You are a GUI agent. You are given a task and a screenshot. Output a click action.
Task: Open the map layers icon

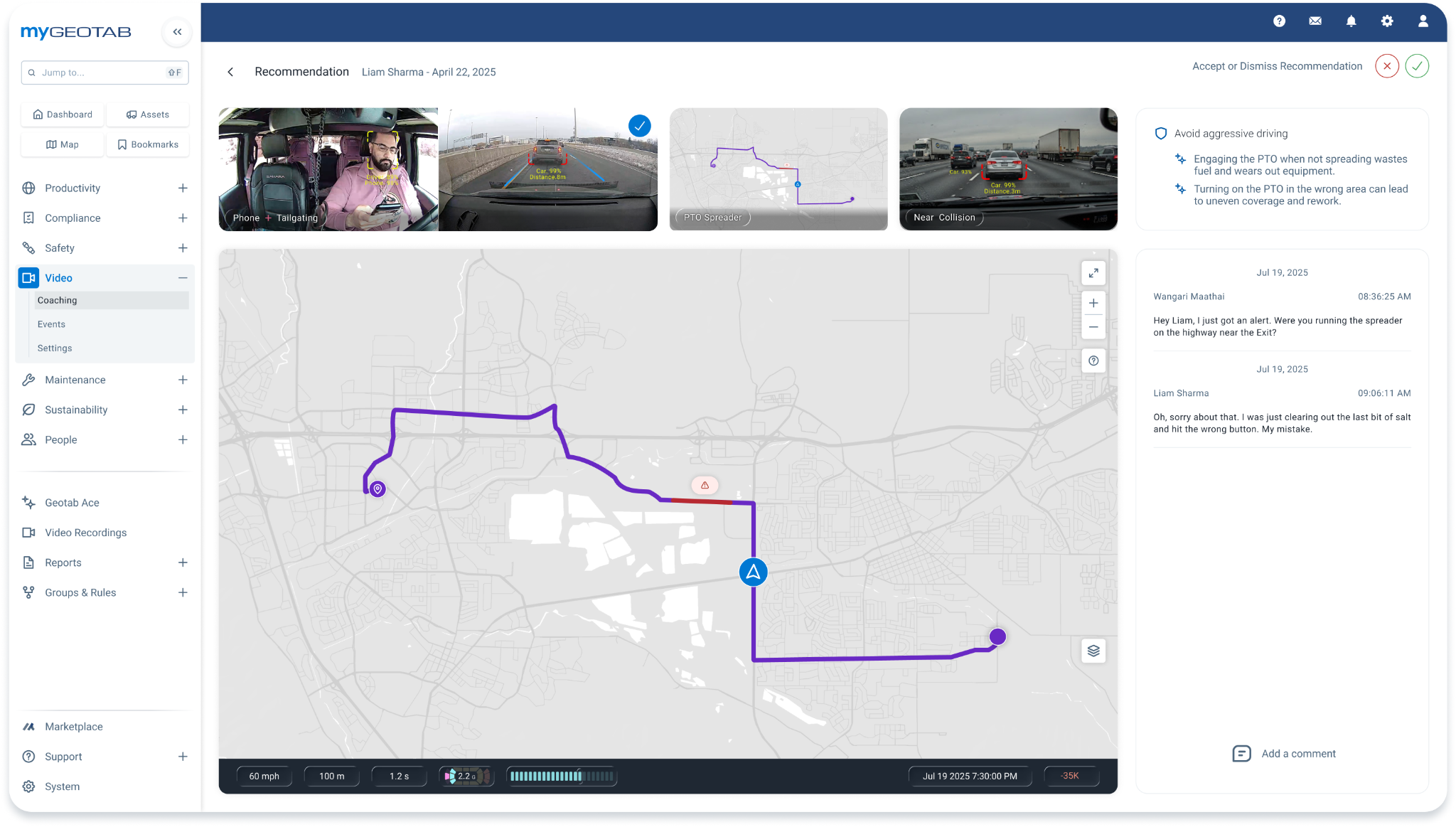click(x=1093, y=651)
